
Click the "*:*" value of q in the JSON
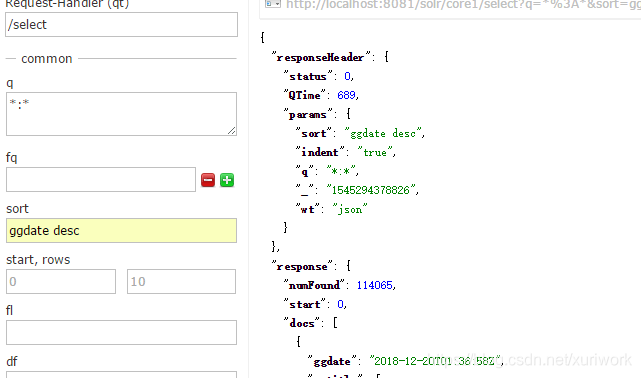point(341,171)
